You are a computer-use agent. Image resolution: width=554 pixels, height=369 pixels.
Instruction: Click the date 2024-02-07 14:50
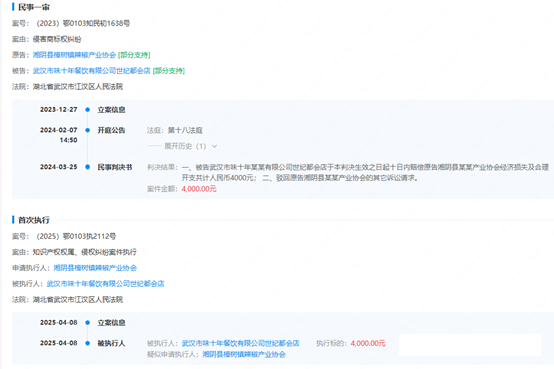pyautogui.click(x=59, y=135)
